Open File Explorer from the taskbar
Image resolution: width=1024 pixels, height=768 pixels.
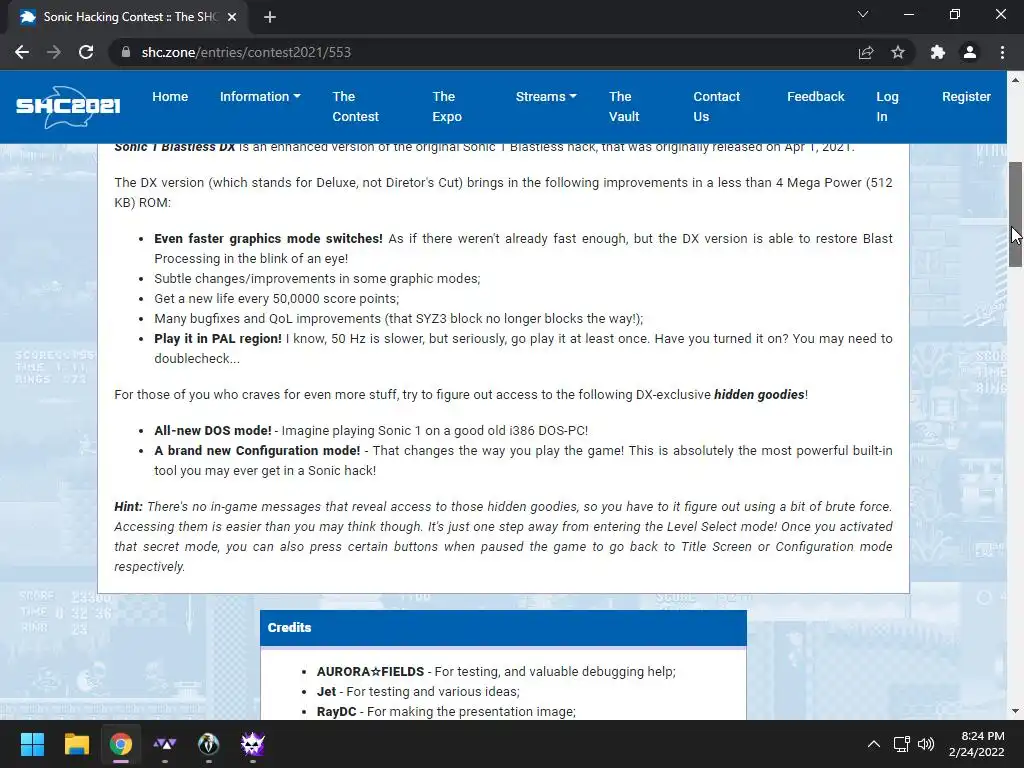(x=76, y=744)
